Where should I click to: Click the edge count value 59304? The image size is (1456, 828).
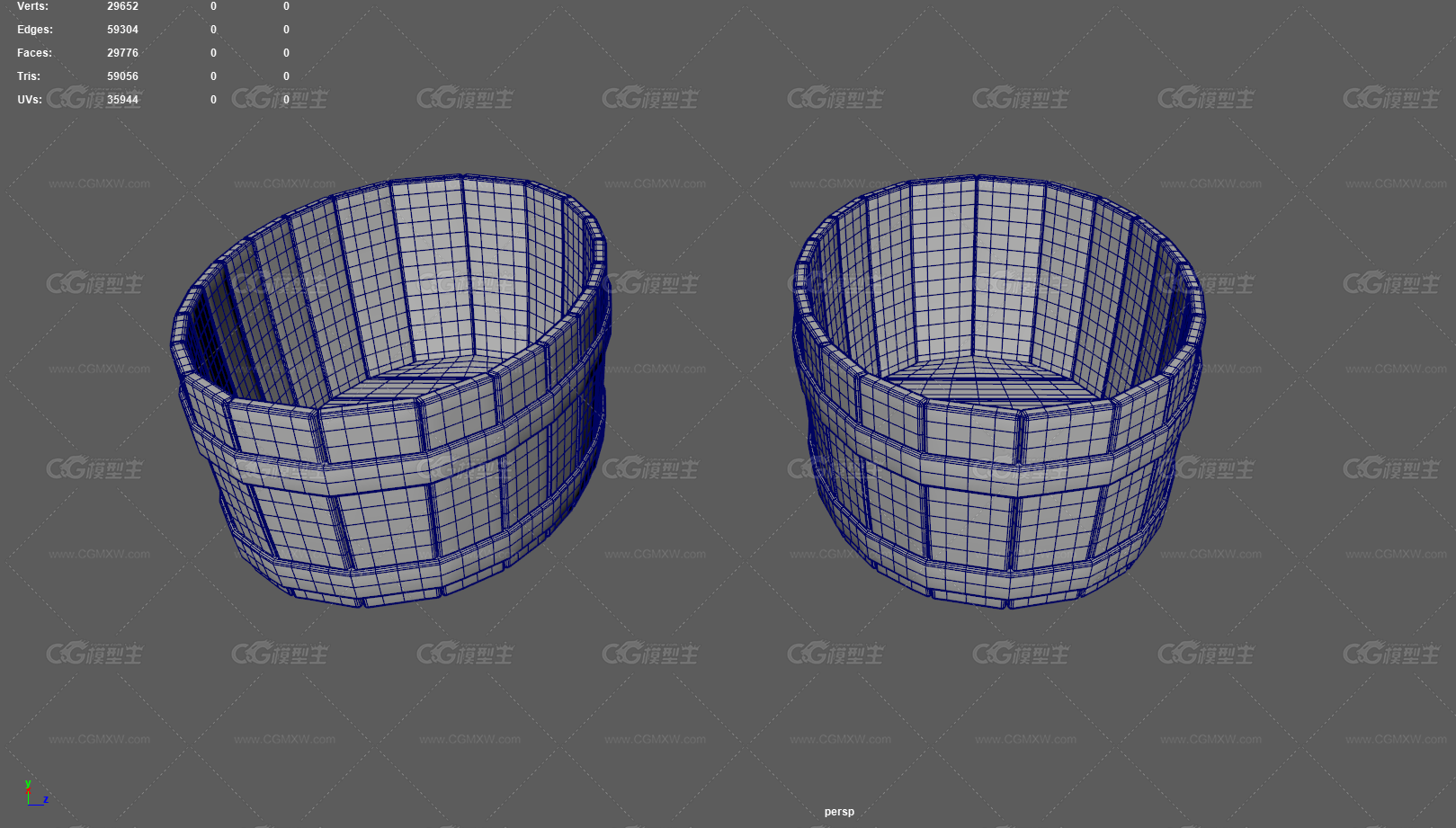(122, 30)
